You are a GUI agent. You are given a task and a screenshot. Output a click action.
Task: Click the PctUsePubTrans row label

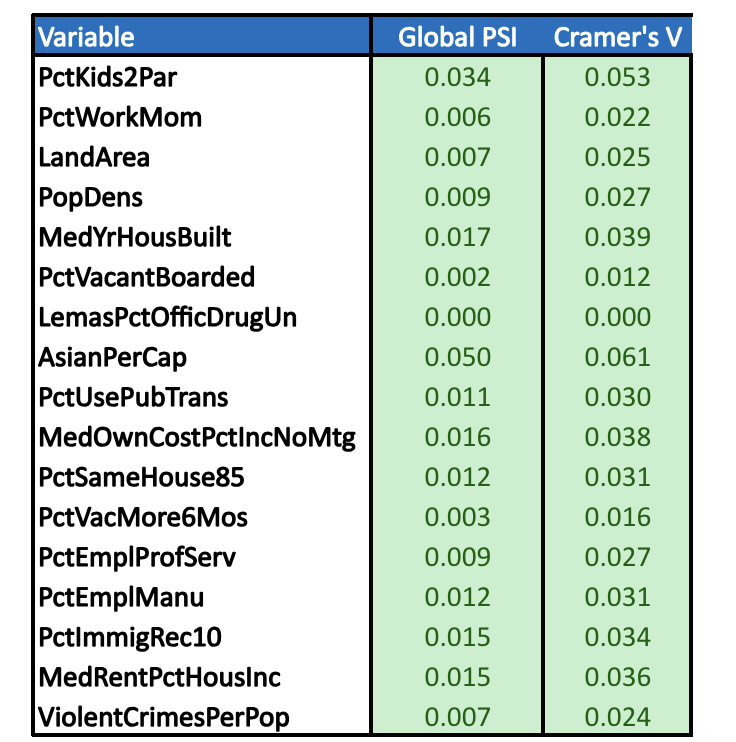(133, 397)
